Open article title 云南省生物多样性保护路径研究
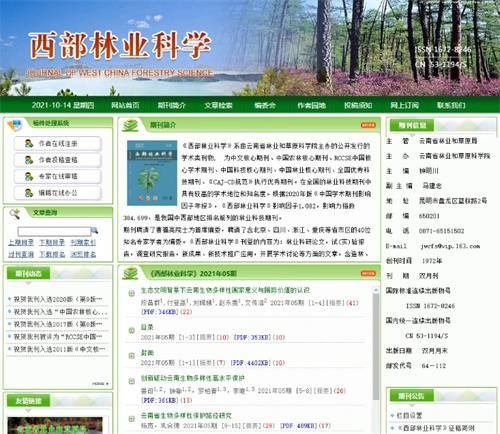 pos(186,416)
